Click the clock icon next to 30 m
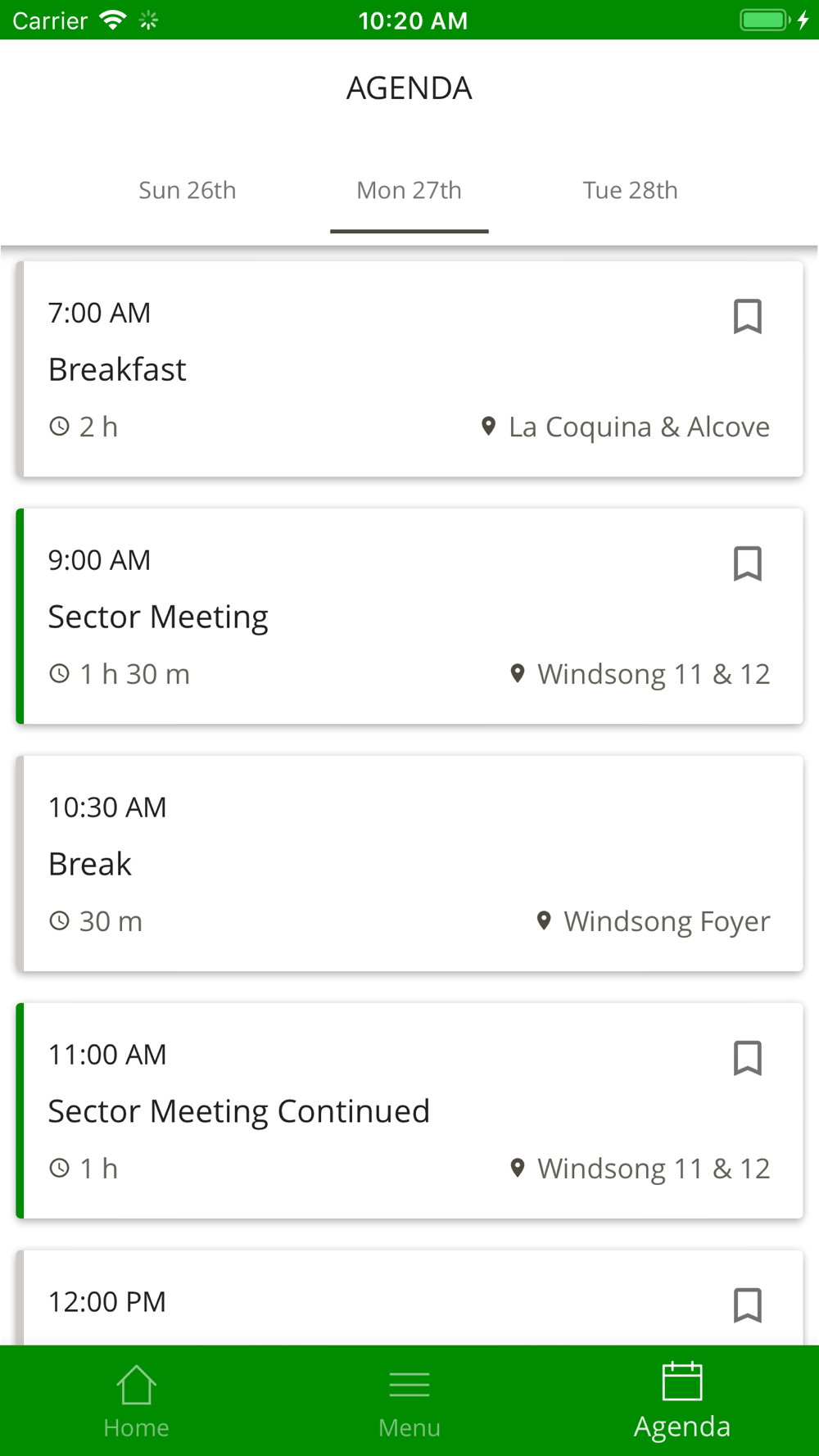Screen dimensions: 819x1456 point(59,921)
